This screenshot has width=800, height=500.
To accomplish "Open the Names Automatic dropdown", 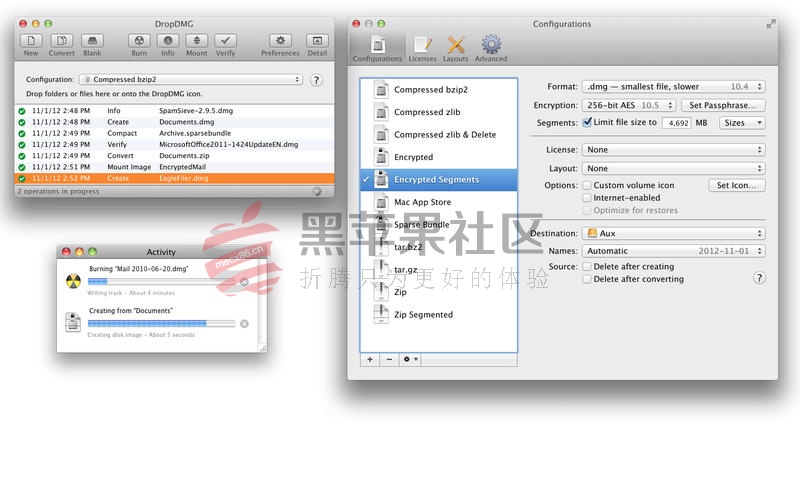I will (673, 251).
